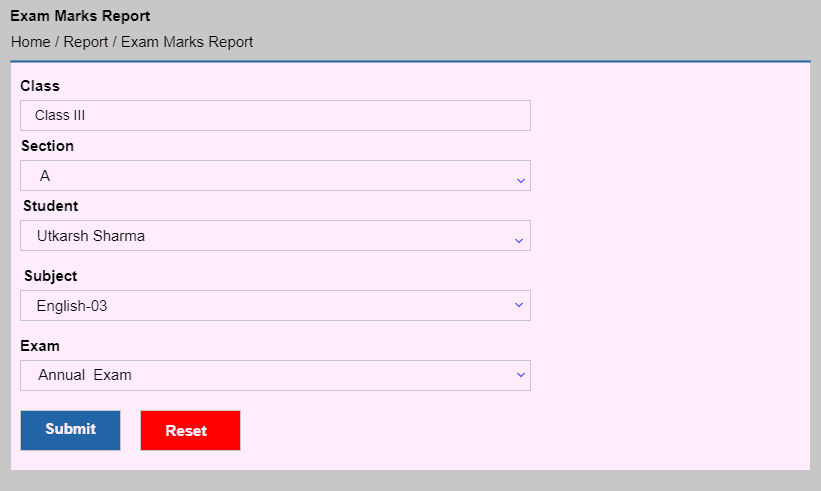Open Report in the breadcrumb

click(85, 42)
